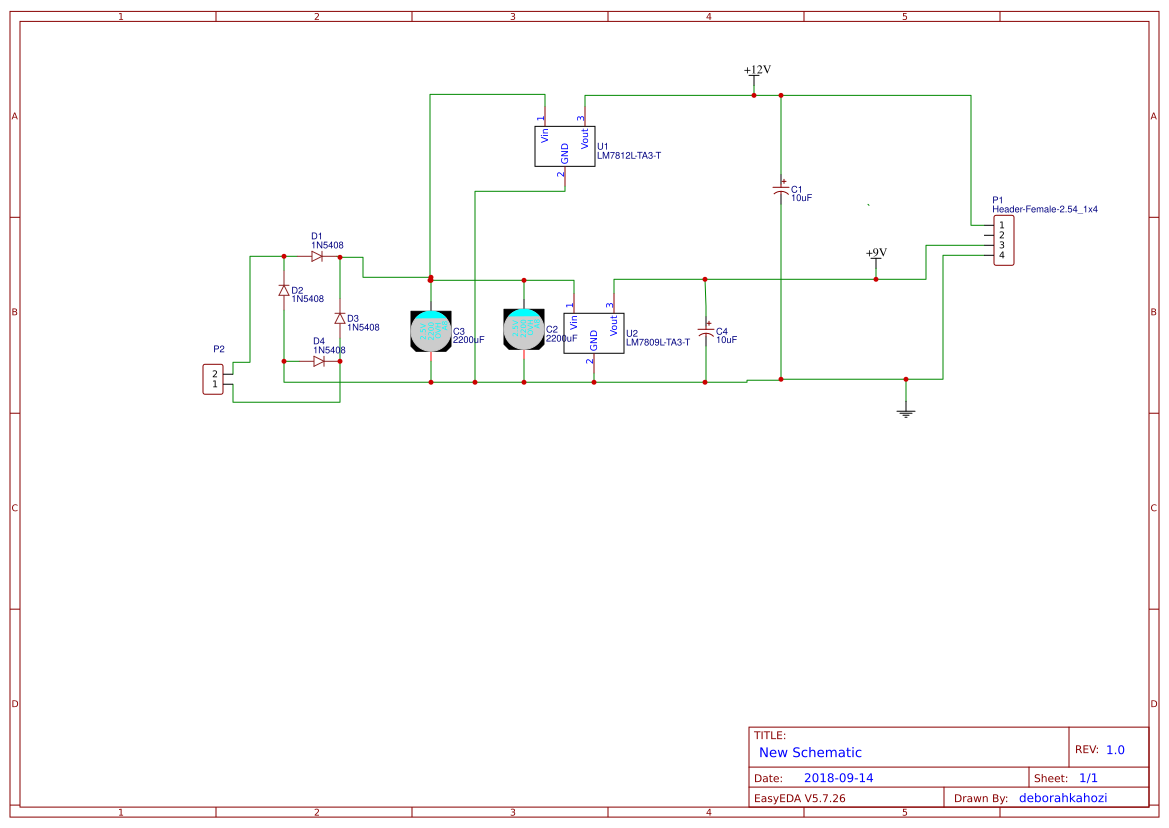Select the LM7812L-TA3-T regulator U1

(x=564, y=144)
